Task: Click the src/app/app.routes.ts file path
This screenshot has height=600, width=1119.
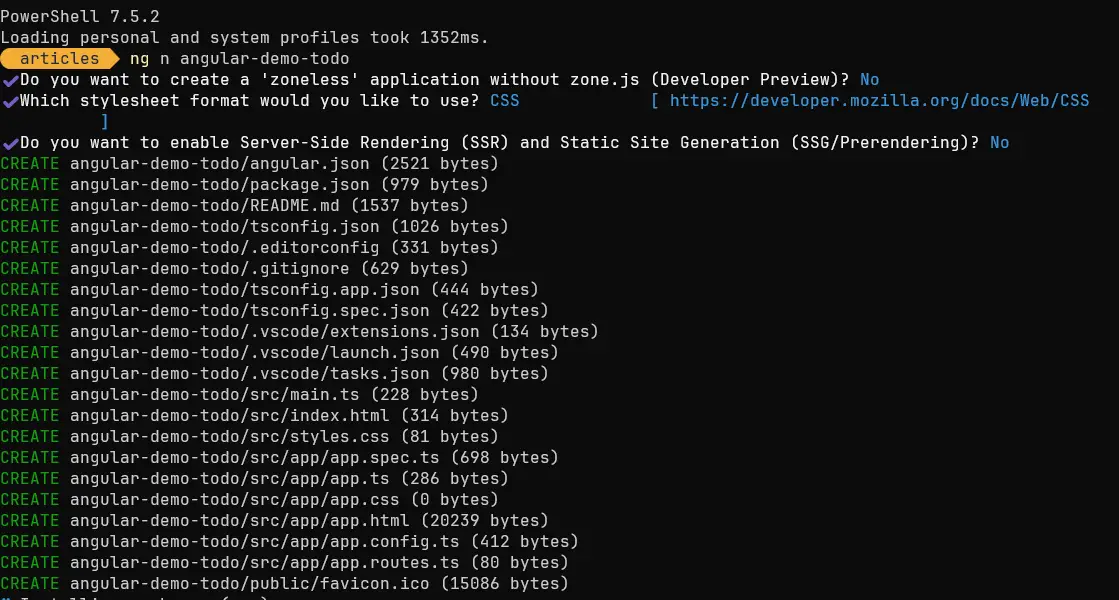Action: tap(265, 563)
